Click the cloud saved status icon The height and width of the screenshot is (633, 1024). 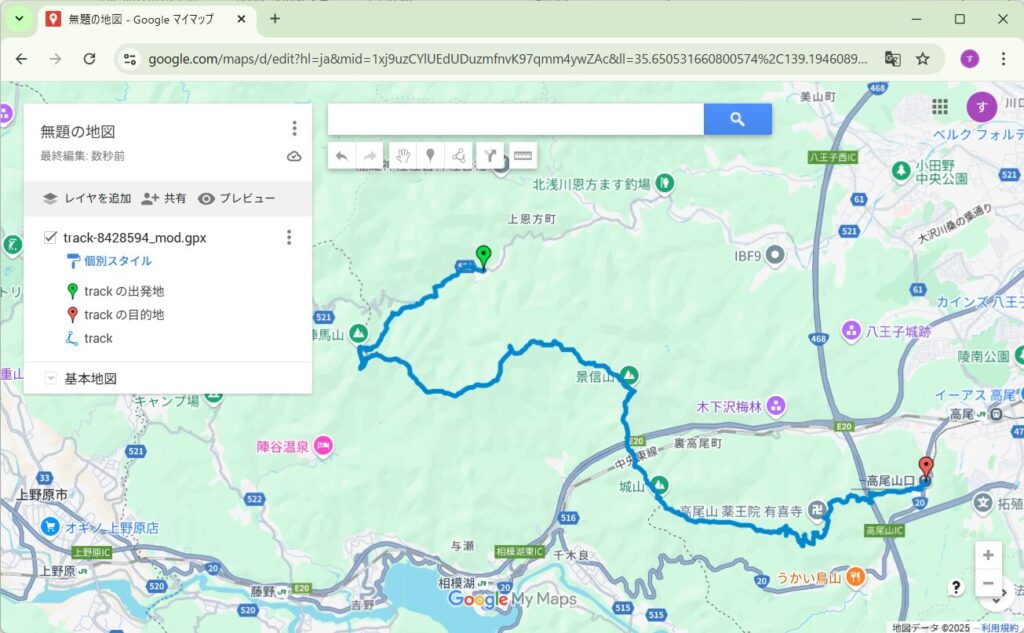[x=294, y=156]
